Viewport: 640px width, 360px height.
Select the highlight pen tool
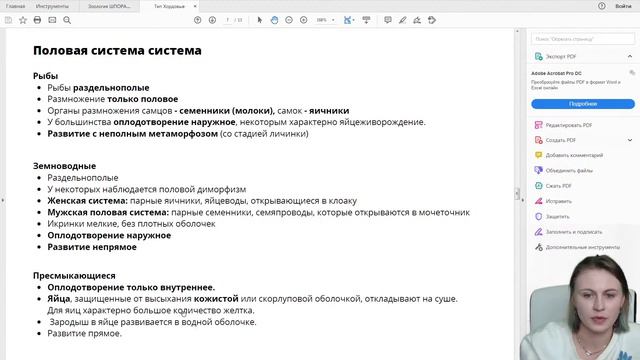coord(402,20)
